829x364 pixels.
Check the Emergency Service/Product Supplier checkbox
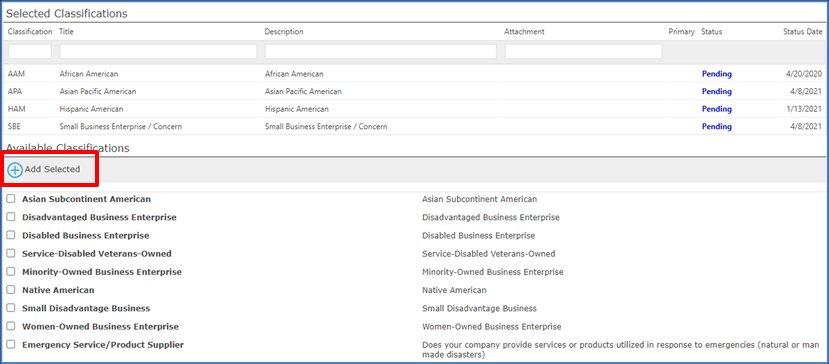11,344
